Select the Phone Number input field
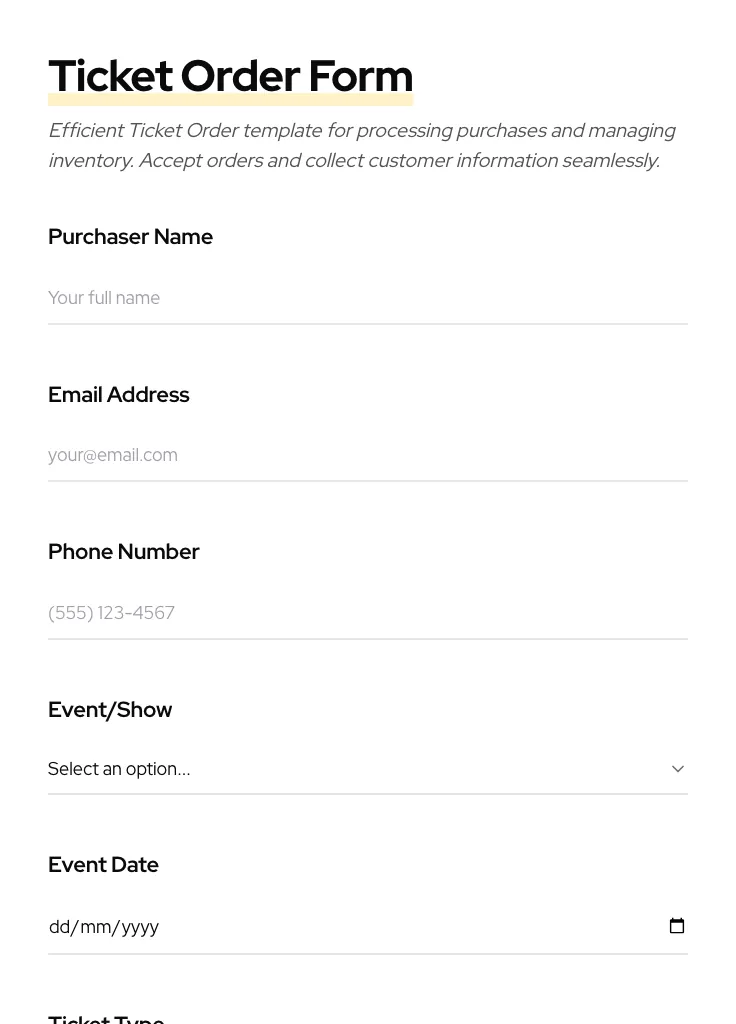 tap(367, 612)
